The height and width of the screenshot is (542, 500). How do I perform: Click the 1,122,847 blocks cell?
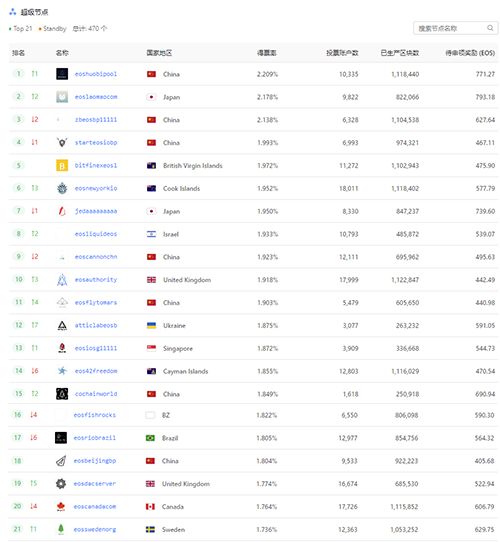click(x=405, y=280)
